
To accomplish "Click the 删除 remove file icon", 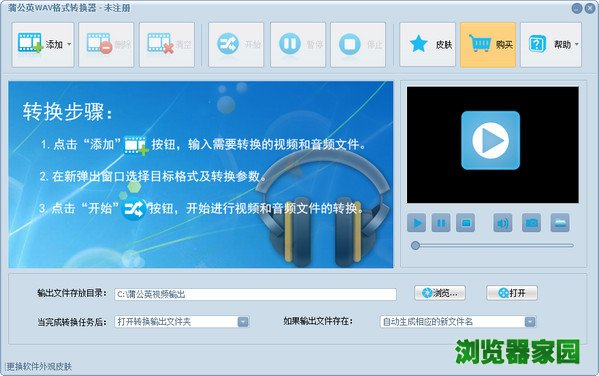I will (99, 43).
